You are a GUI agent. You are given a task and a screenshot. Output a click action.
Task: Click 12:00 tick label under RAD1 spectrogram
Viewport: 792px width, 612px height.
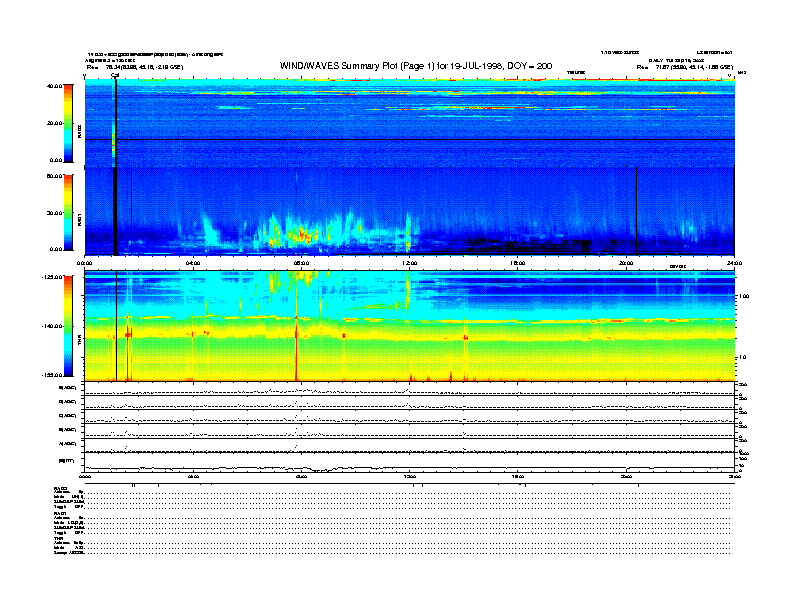pos(409,263)
